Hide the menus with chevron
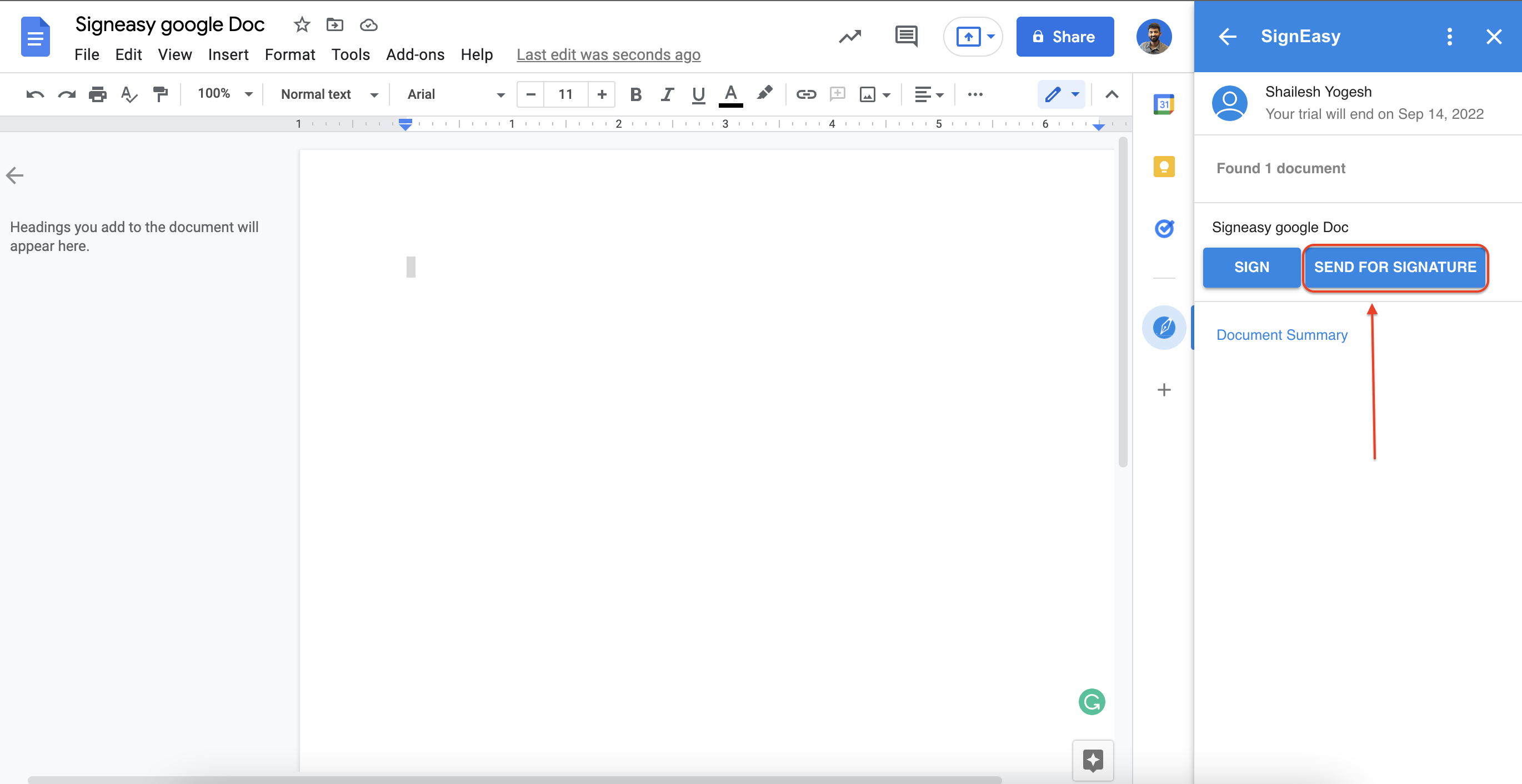 point(1112,94)
